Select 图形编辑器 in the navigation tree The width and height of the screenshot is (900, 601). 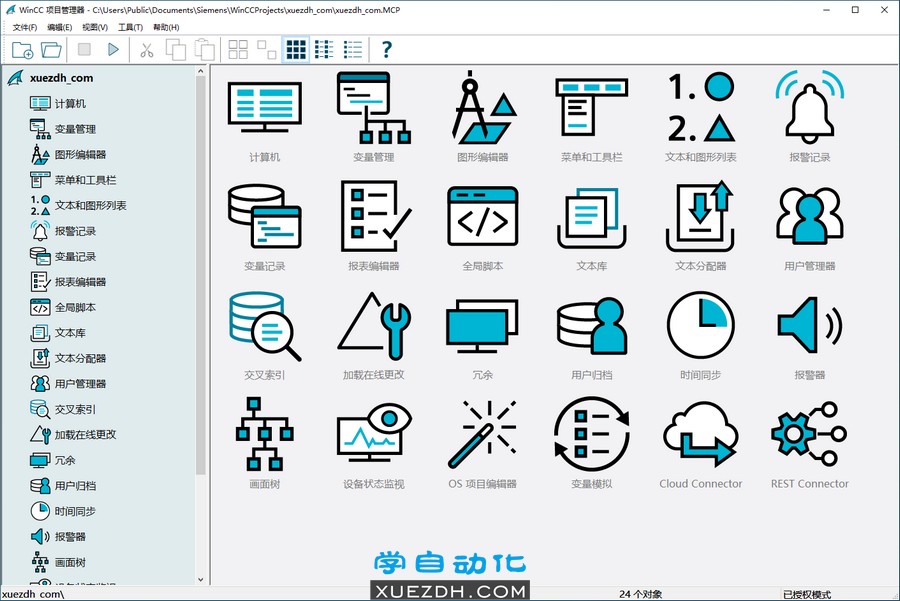coord(80,154)
